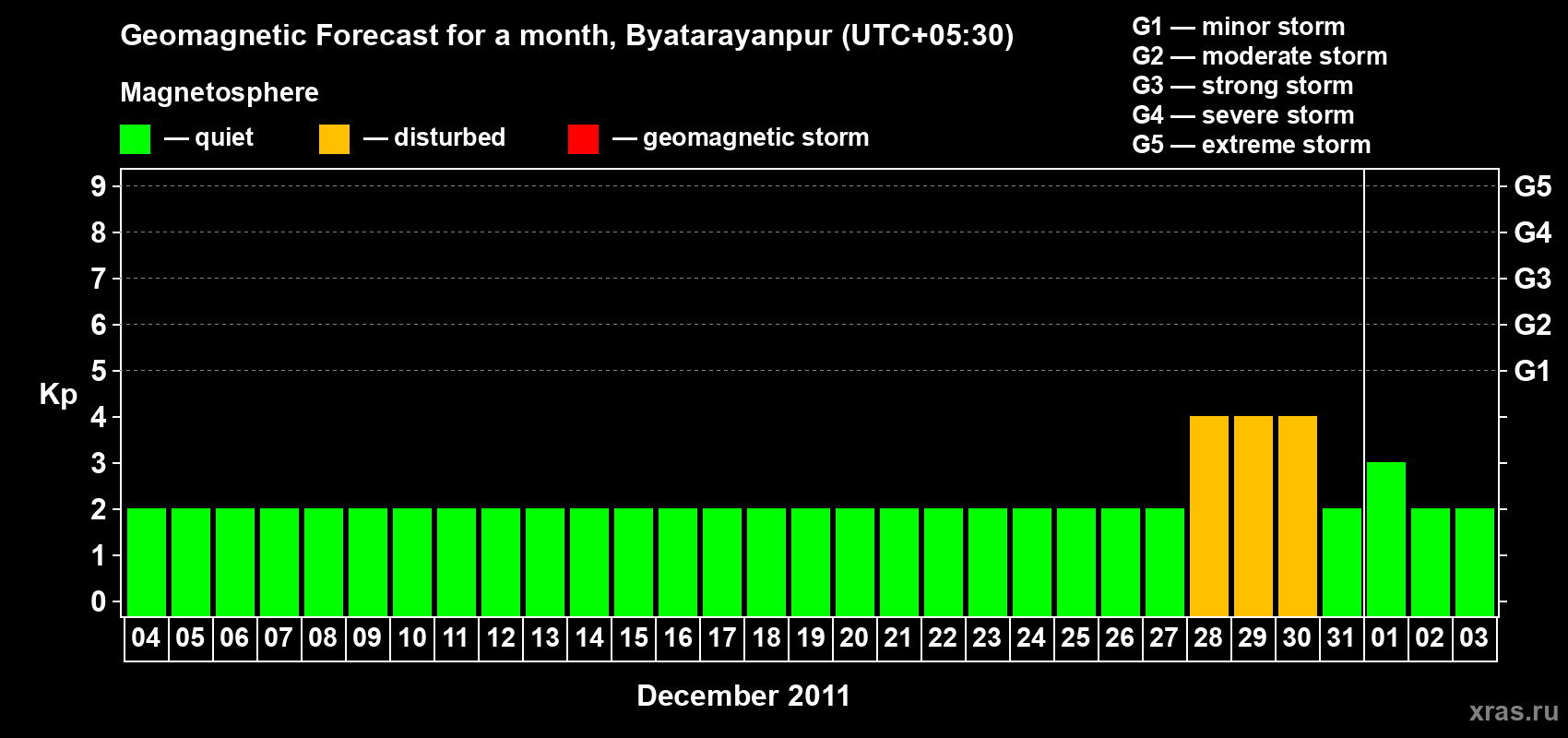The width and height of the screenshot is (1568, 738).
Task: Click the orange bar for day 29
Action: coord(1253,516)
